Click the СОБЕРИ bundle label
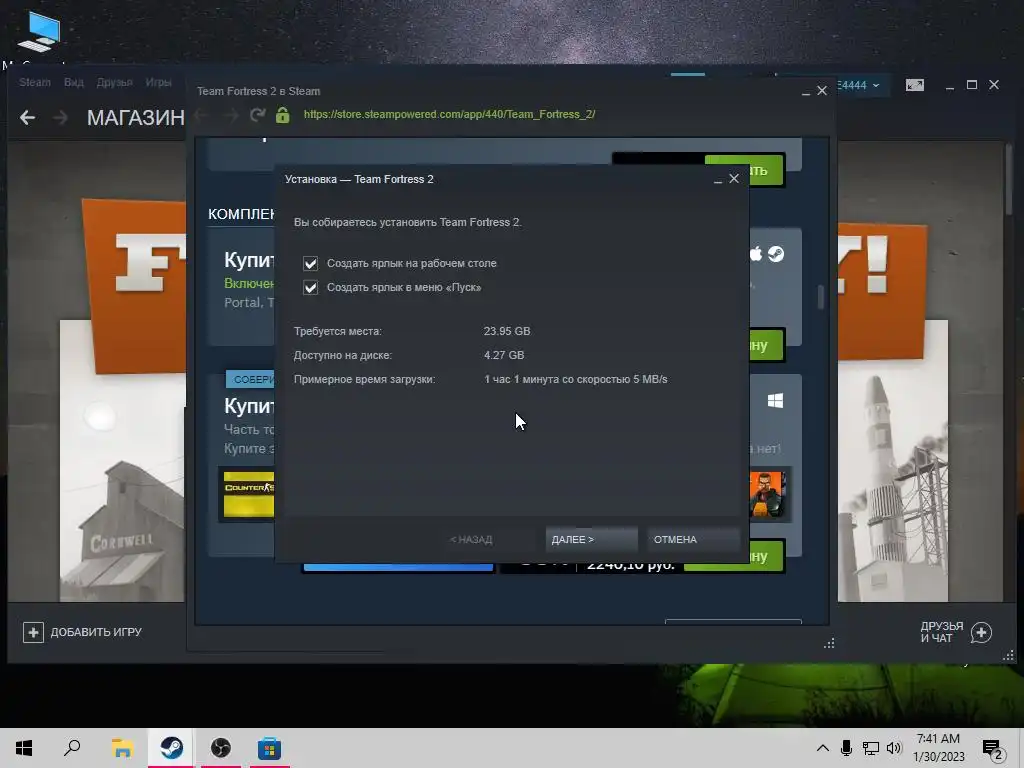This screenshot has height=768, width=1024. [x=250, y=379]
